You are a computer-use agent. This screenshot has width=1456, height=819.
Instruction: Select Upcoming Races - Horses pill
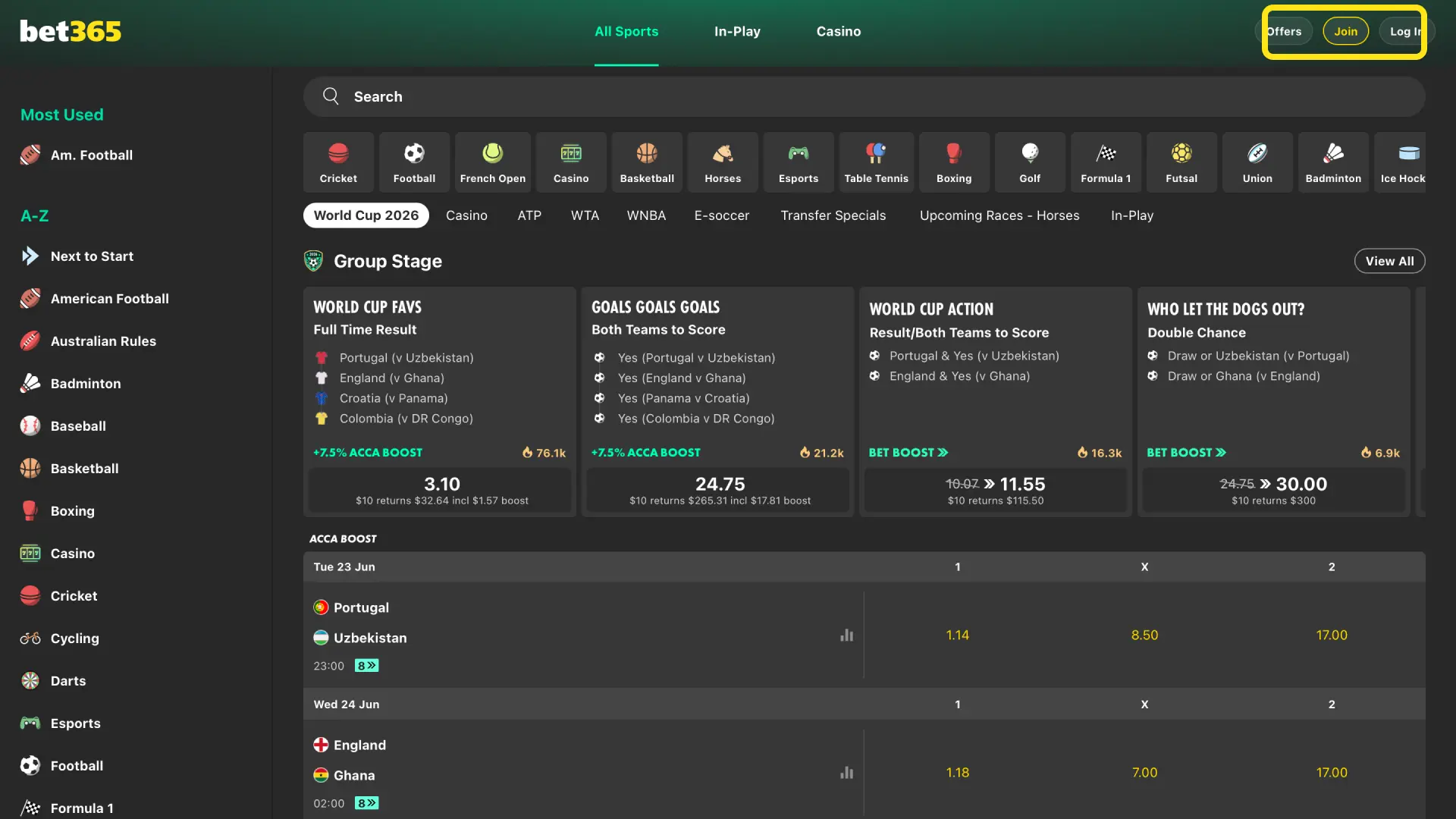coord(999,215)
